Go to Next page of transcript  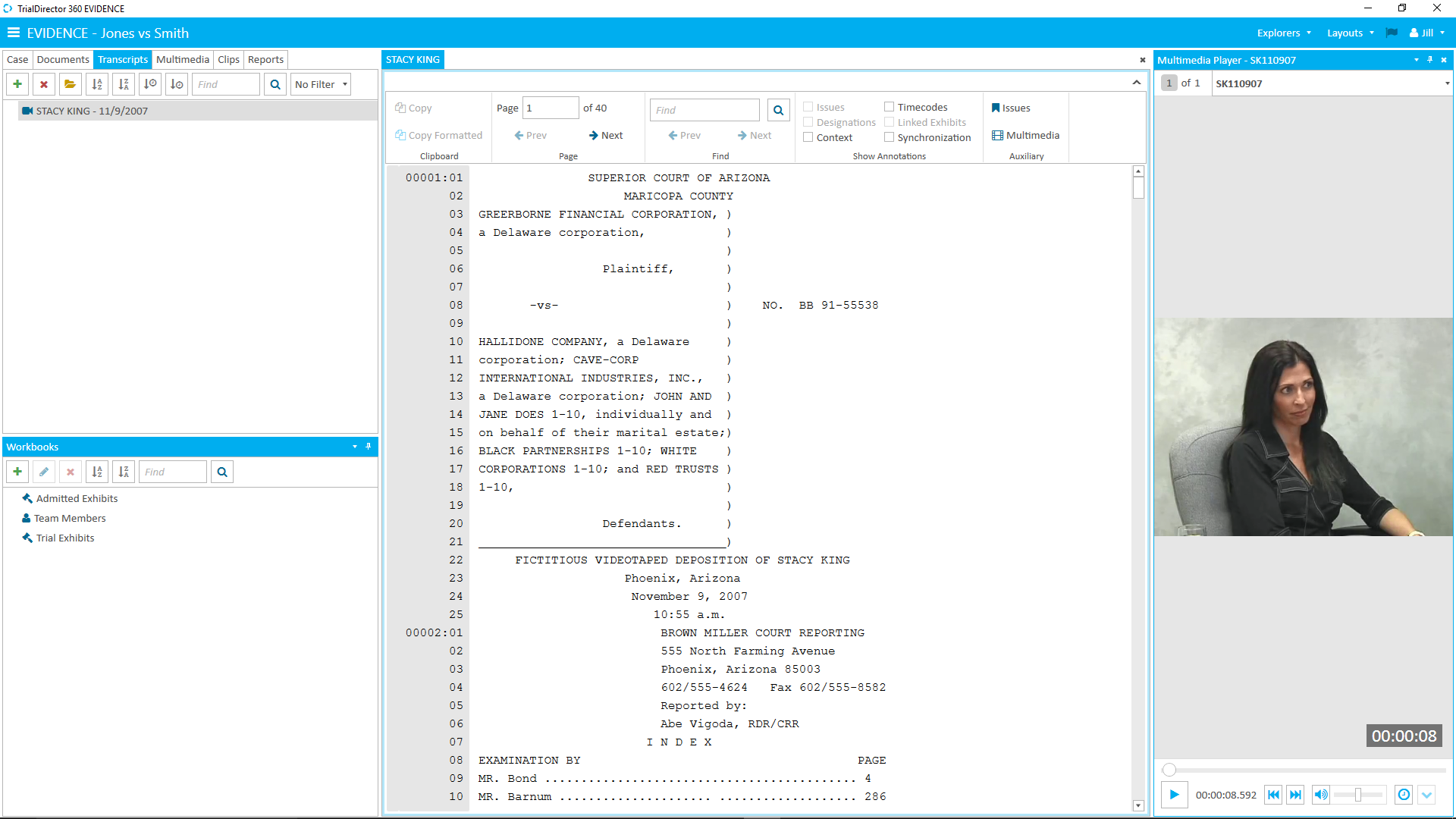606,135
